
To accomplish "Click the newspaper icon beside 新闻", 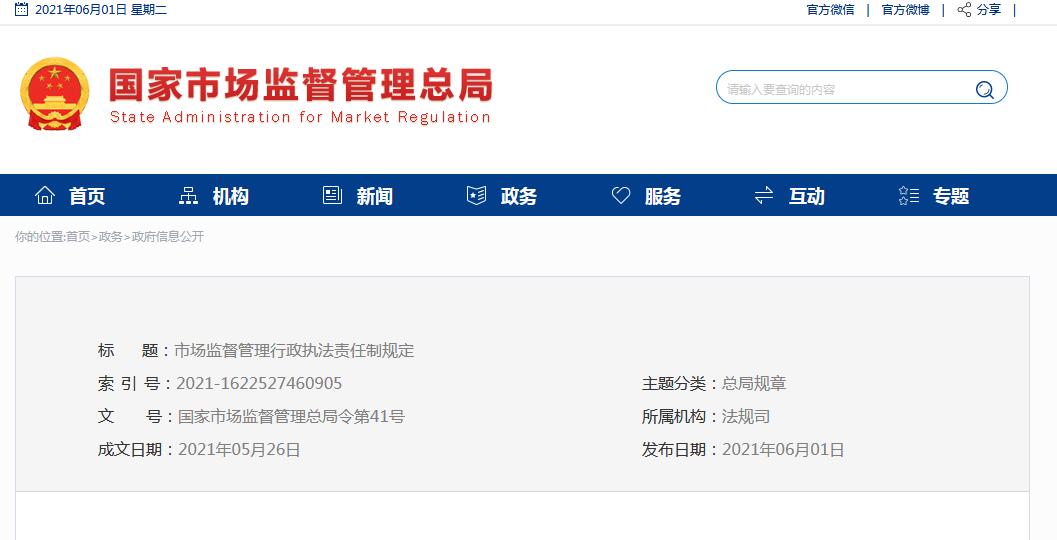I will tap(332, 196).
